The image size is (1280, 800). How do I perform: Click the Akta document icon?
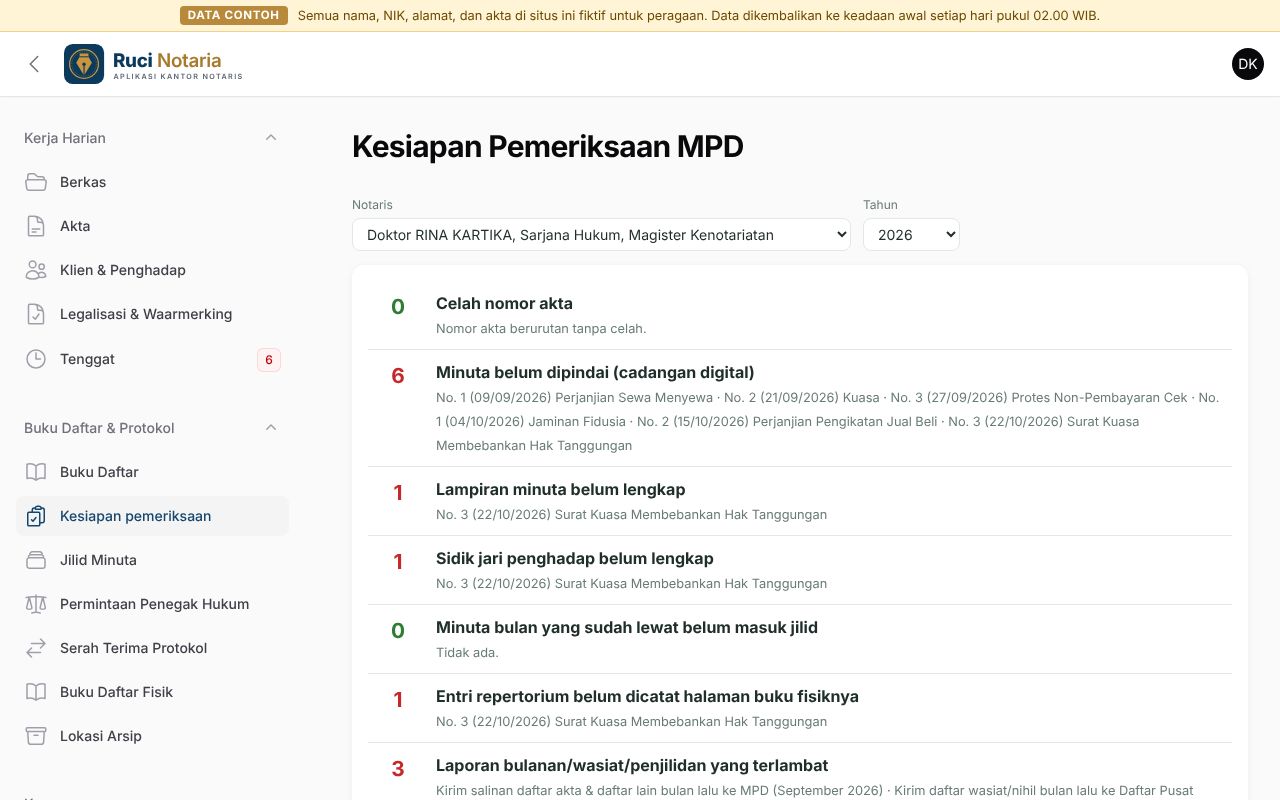coord(36,226)
